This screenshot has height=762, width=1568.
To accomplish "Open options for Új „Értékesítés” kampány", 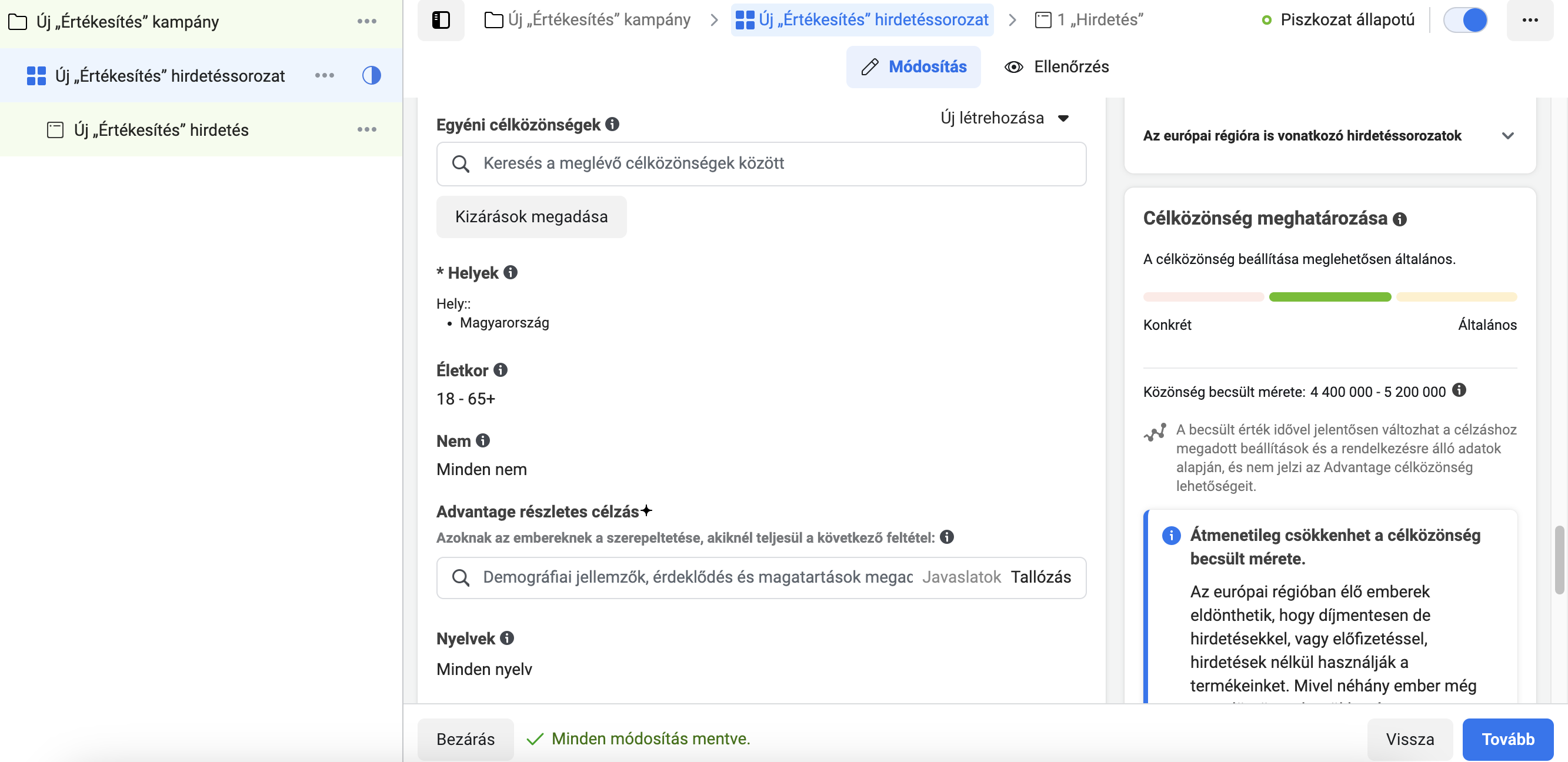I will pyautogui.click(x=366, y=21).
